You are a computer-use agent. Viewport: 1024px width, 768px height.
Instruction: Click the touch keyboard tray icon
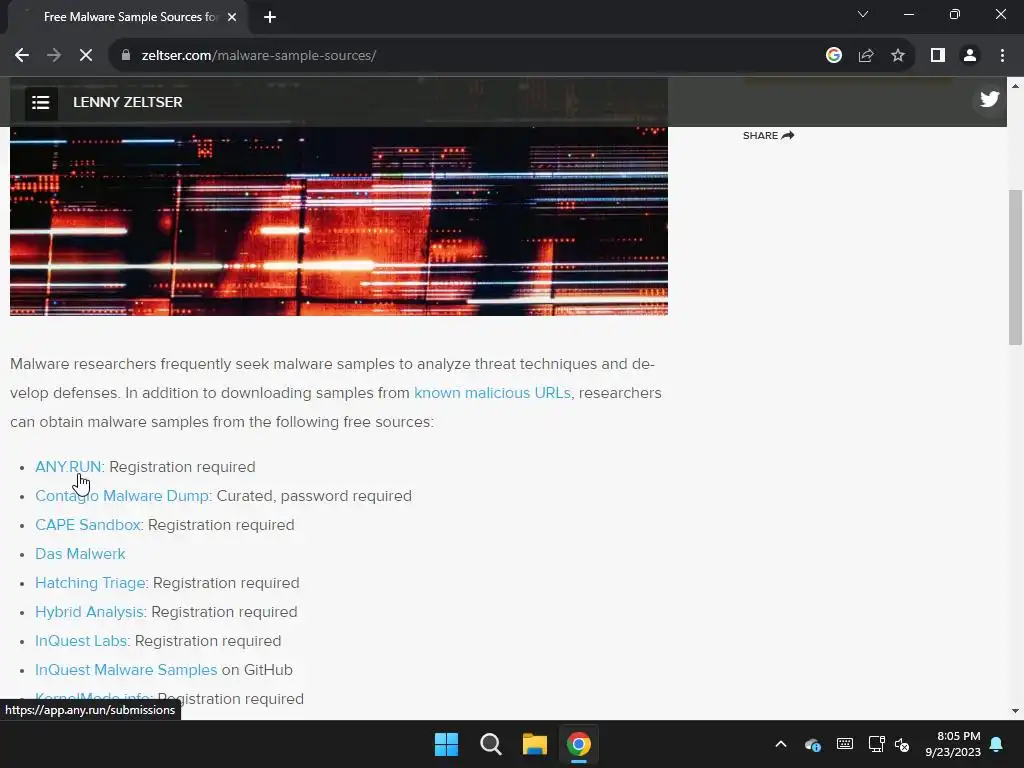click(x=844, y=744)
